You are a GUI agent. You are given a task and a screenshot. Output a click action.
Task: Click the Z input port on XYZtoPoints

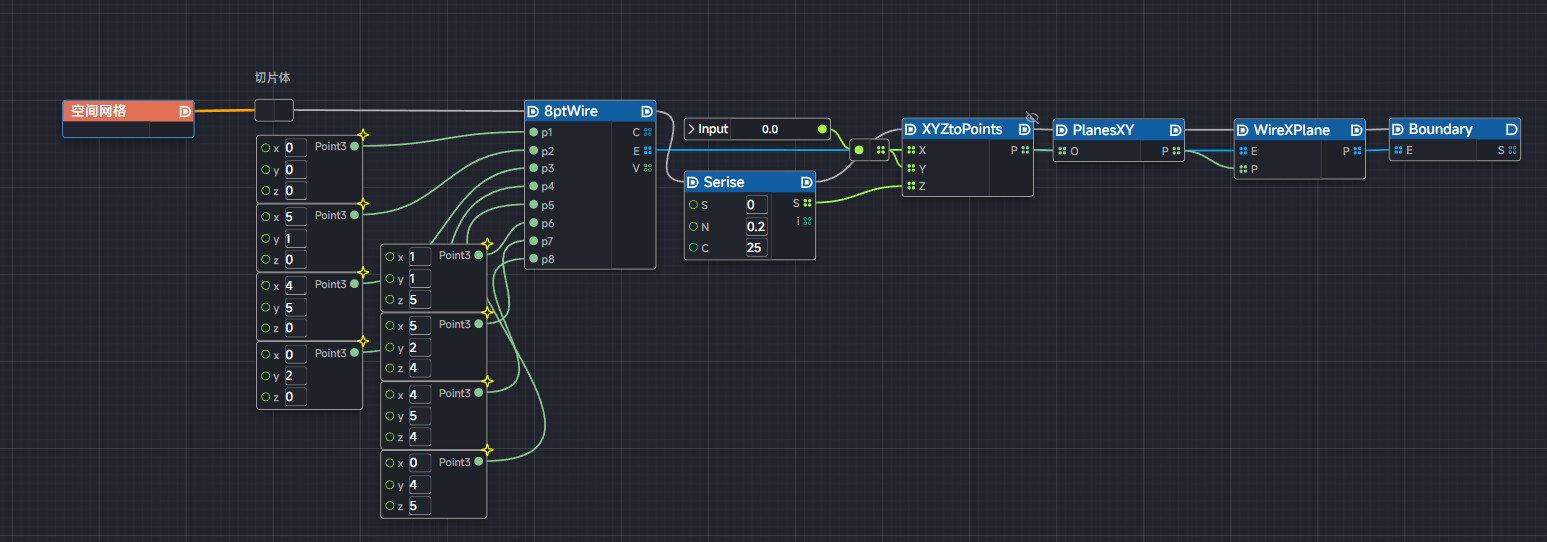click(x=910, y=186)
